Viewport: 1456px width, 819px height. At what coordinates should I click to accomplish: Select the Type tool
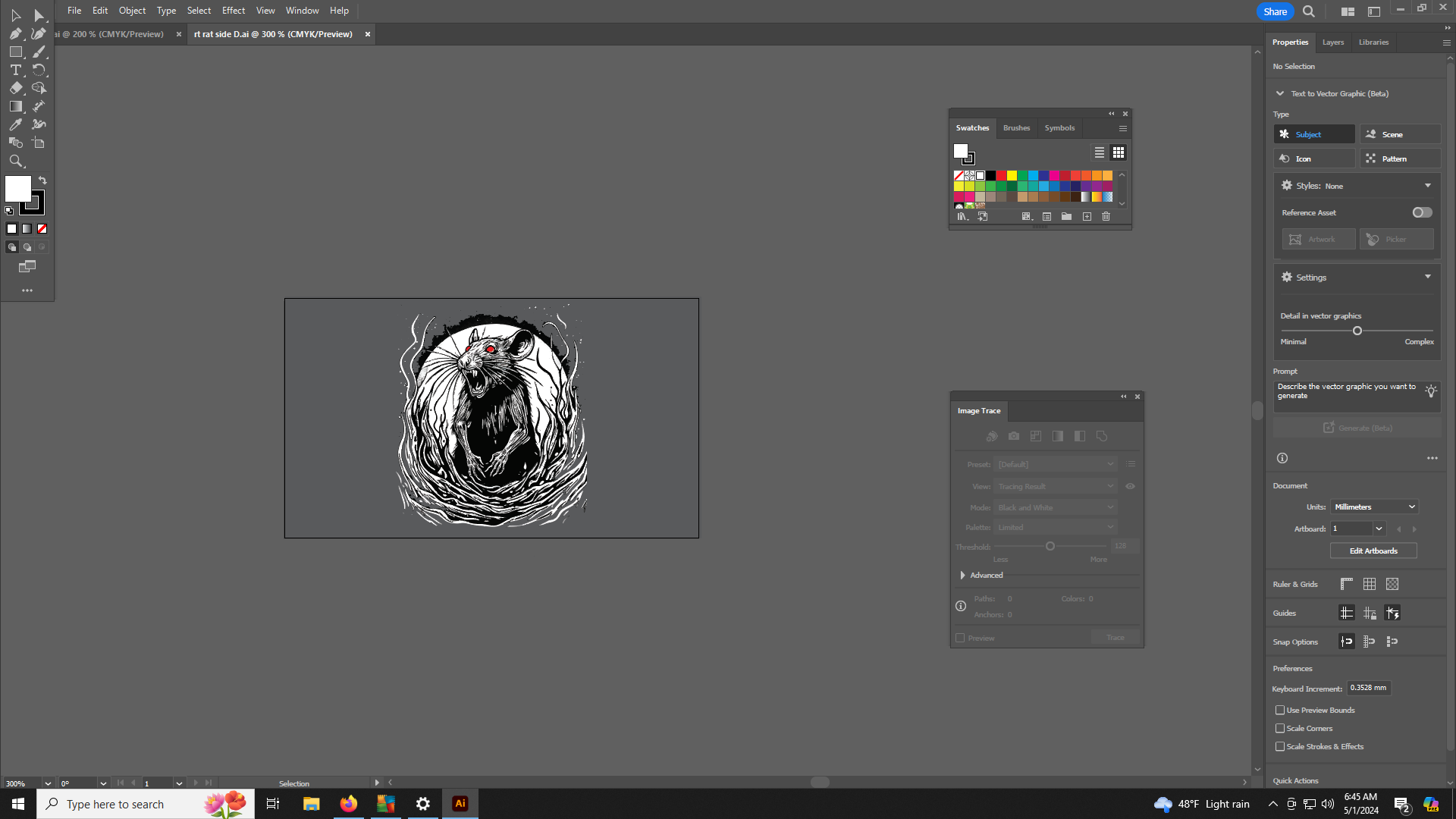15,70
